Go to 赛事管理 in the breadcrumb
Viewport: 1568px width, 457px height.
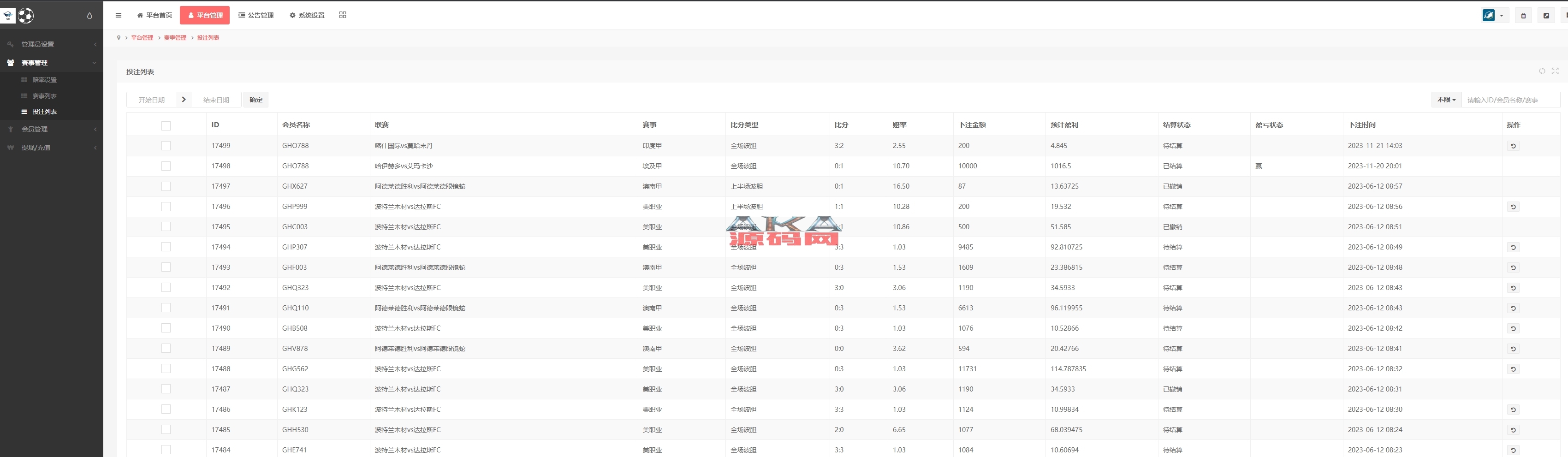(x=175, y=38)
